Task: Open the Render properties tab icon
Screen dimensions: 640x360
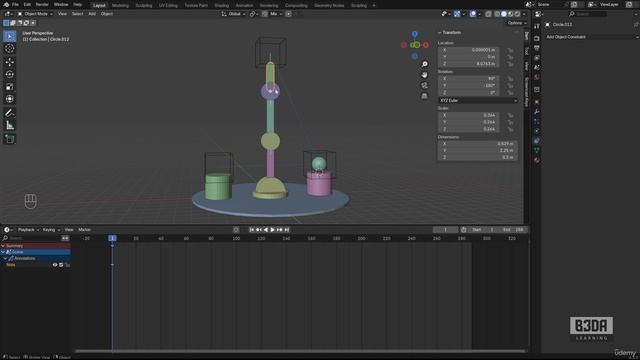Action: [537, 38]
